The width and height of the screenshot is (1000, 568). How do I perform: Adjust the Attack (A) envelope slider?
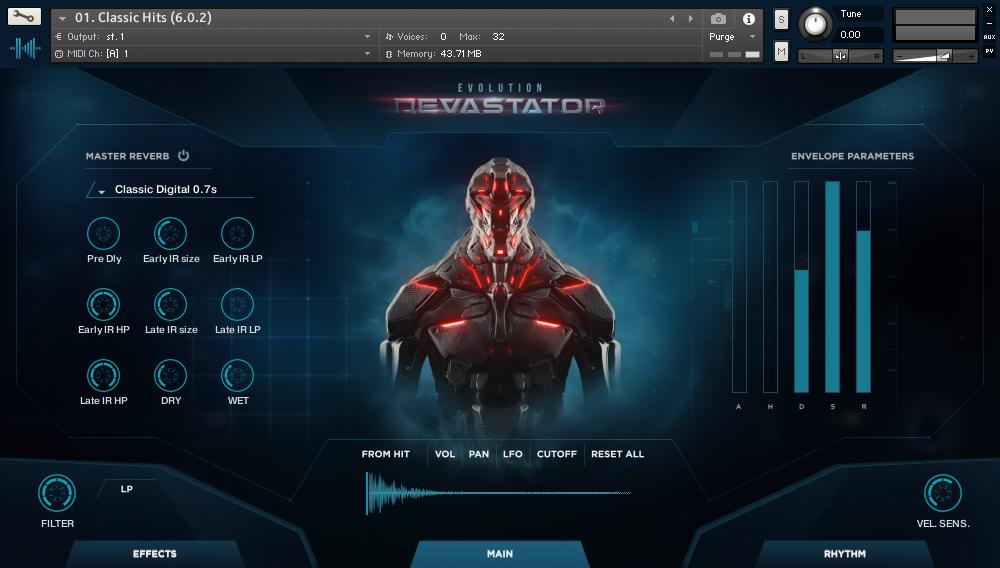(x=739, y=287)
